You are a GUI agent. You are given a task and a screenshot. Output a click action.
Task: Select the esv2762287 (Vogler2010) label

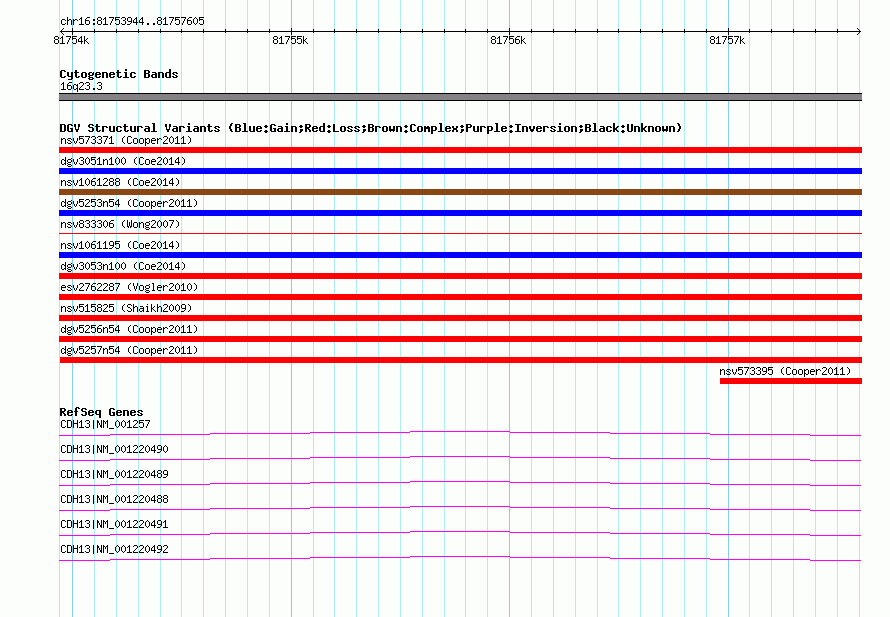[x=129, y=287]
